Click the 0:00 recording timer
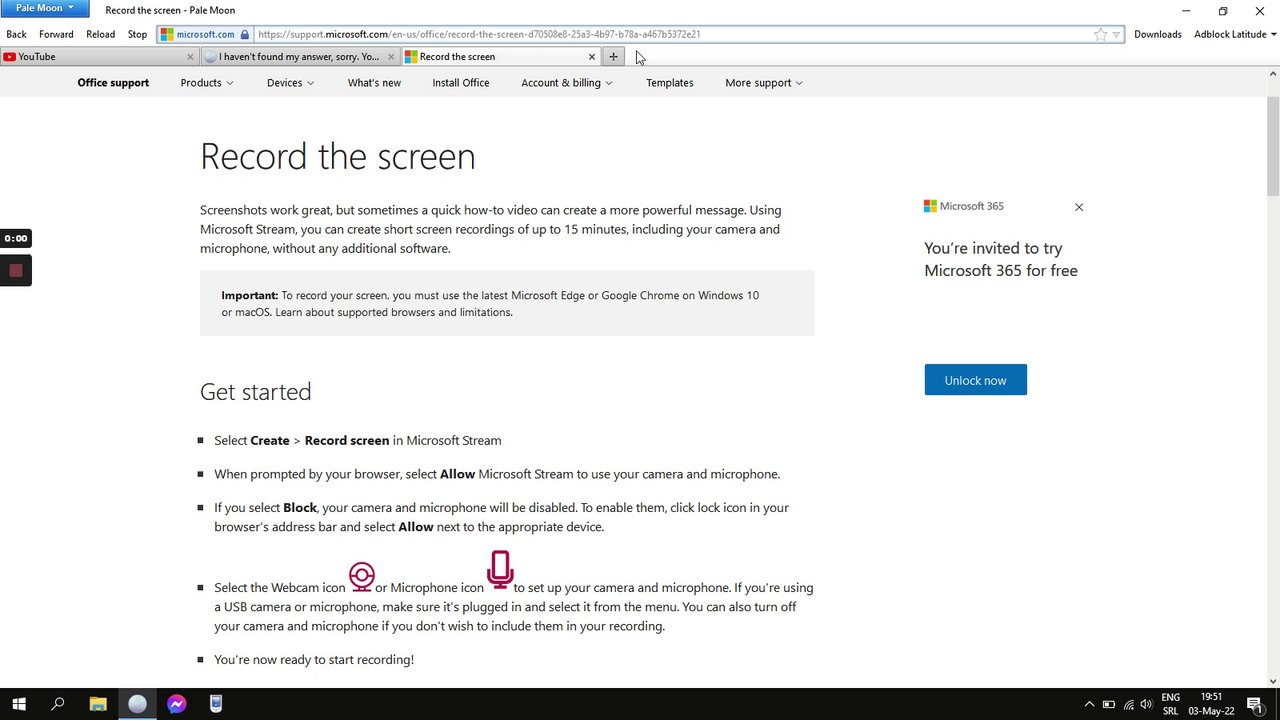This screenshot has width=1280, height=720. coord(16,238)
